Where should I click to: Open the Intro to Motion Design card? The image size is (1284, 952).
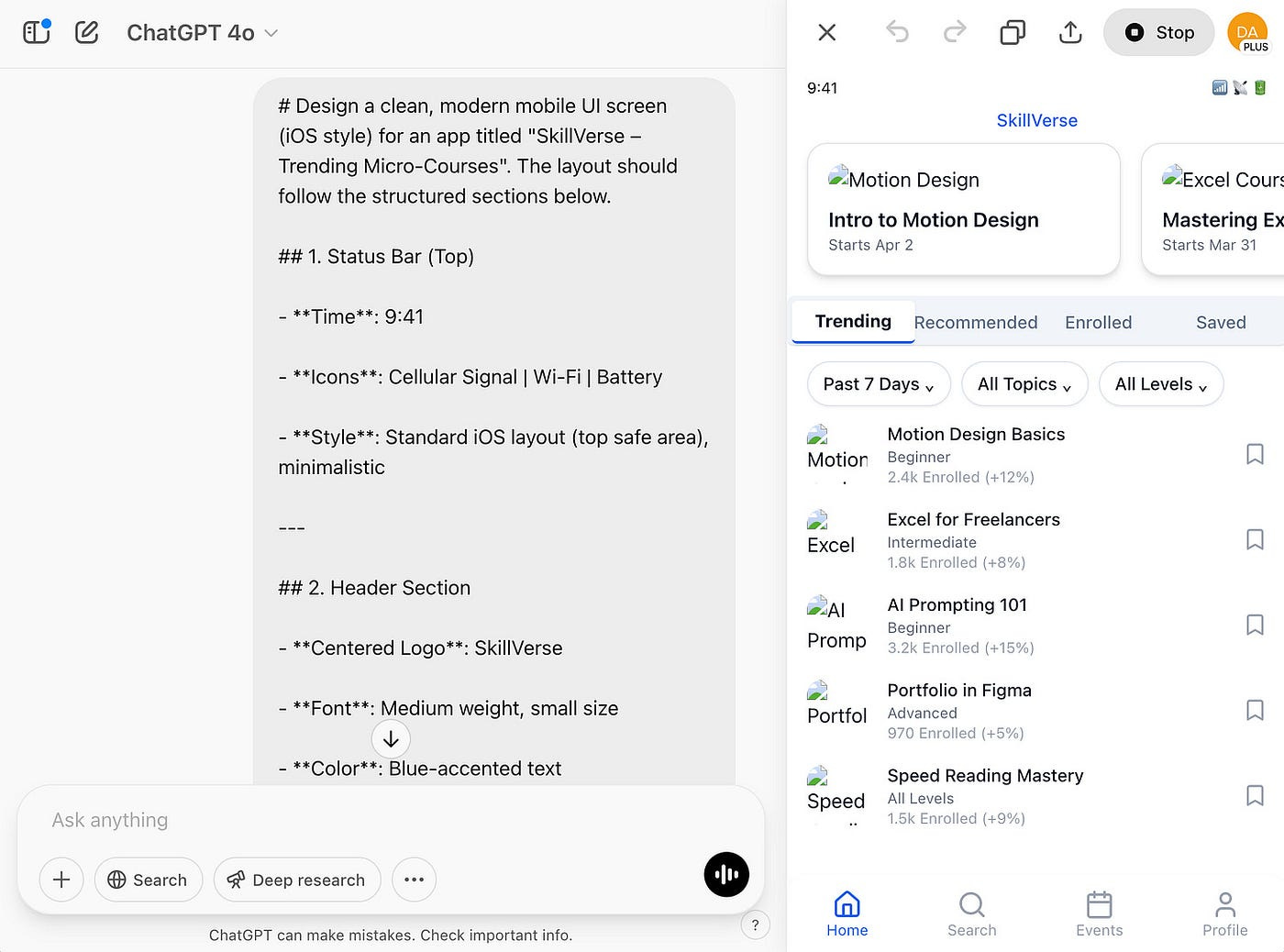pos(964,209)
